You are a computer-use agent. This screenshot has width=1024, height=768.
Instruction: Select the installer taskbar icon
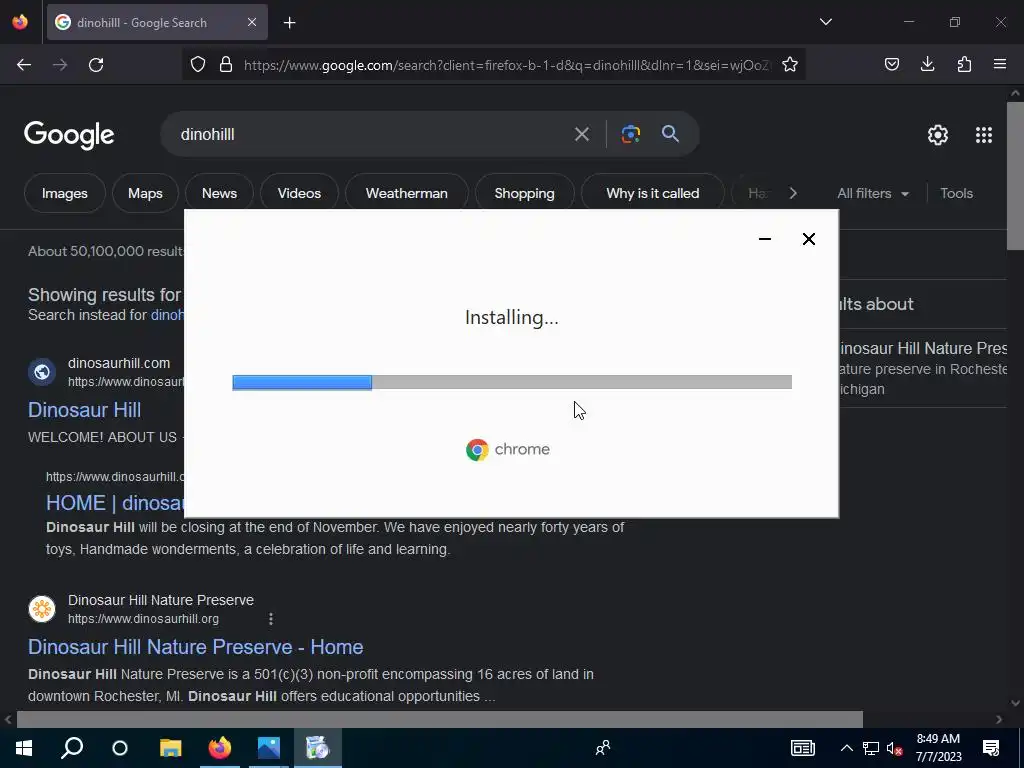318,748
